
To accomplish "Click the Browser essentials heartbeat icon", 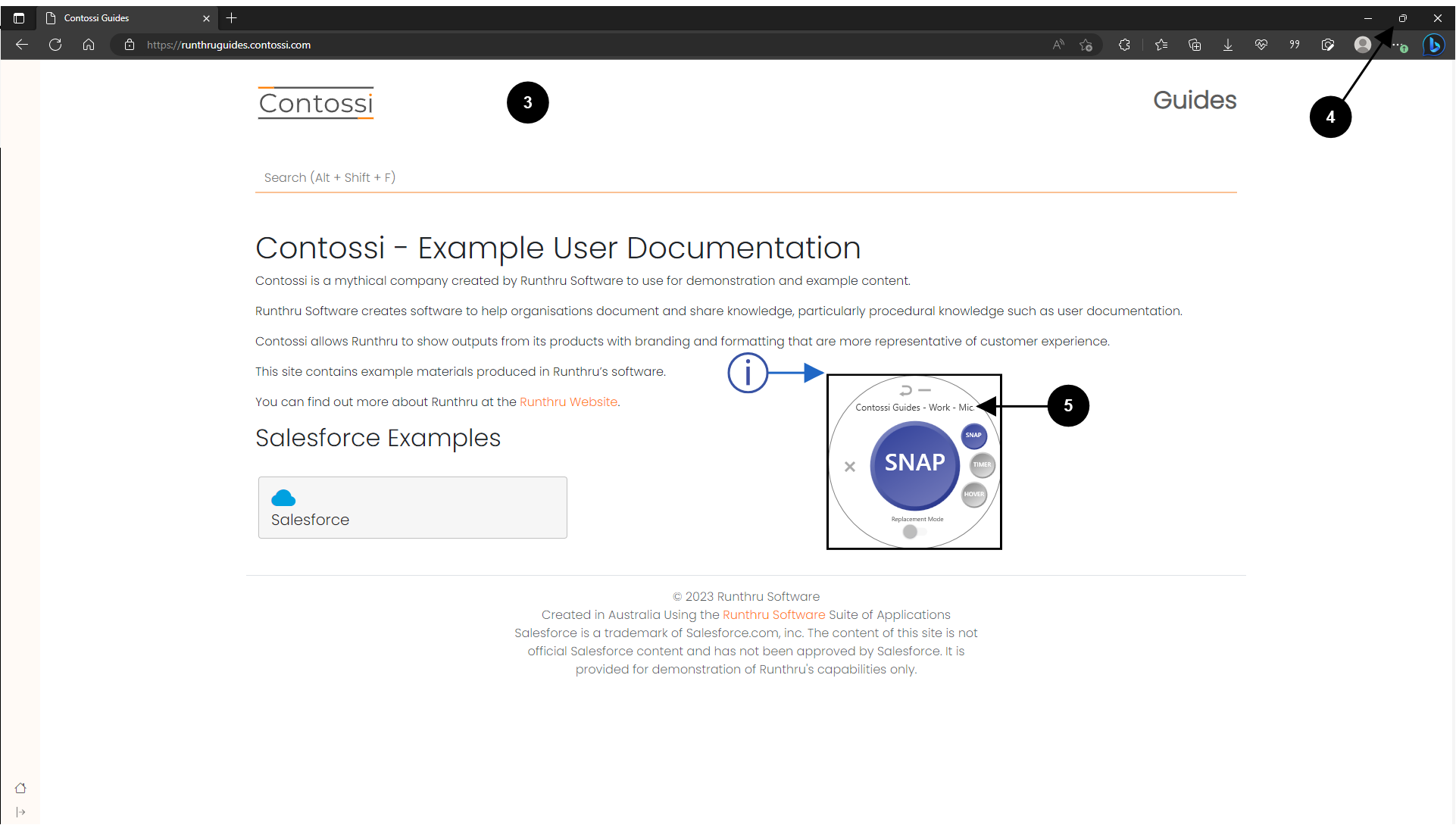I will pyautogui.click(x=1261, y=45).
